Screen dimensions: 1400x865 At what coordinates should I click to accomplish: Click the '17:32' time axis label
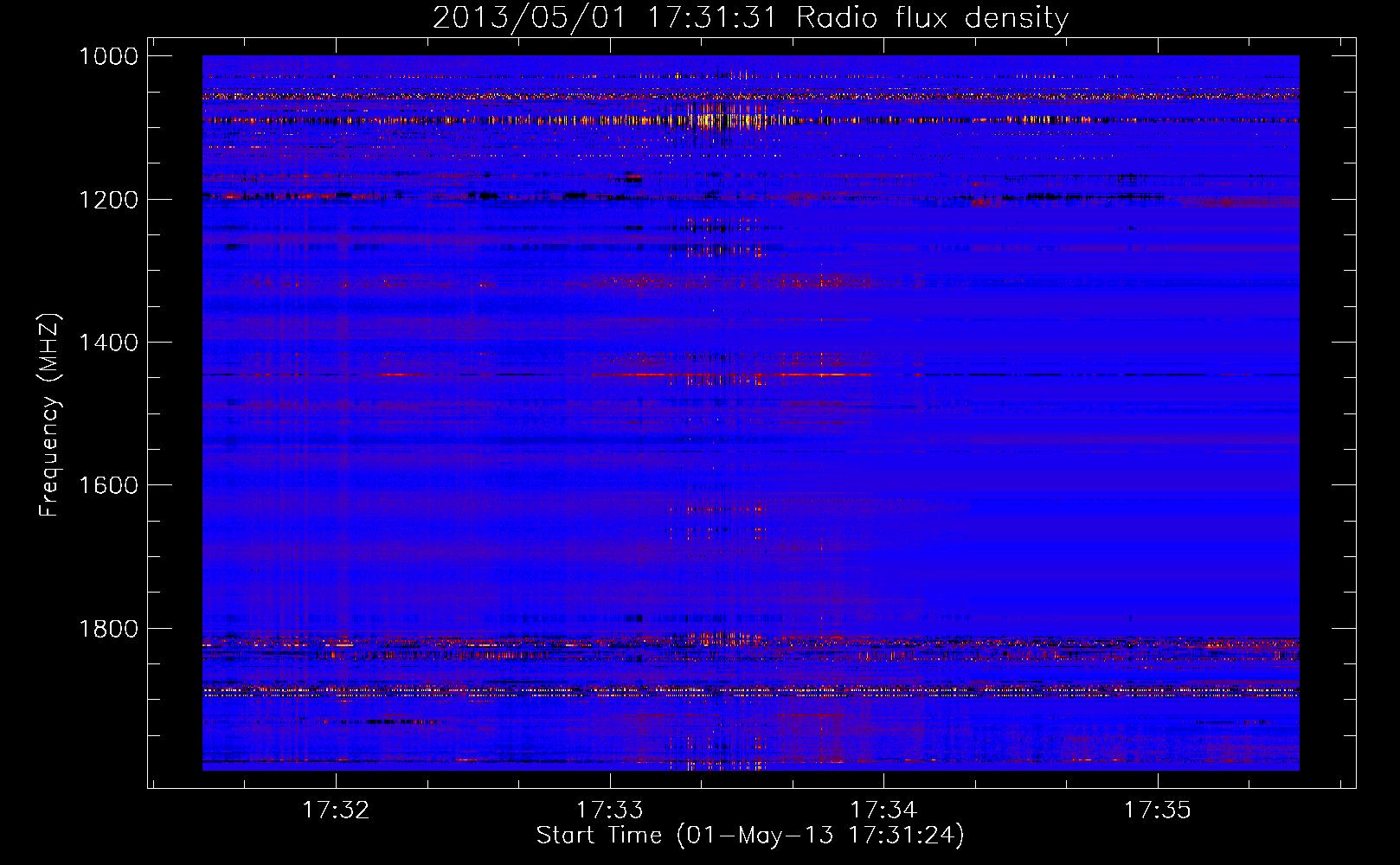[336, 810]
